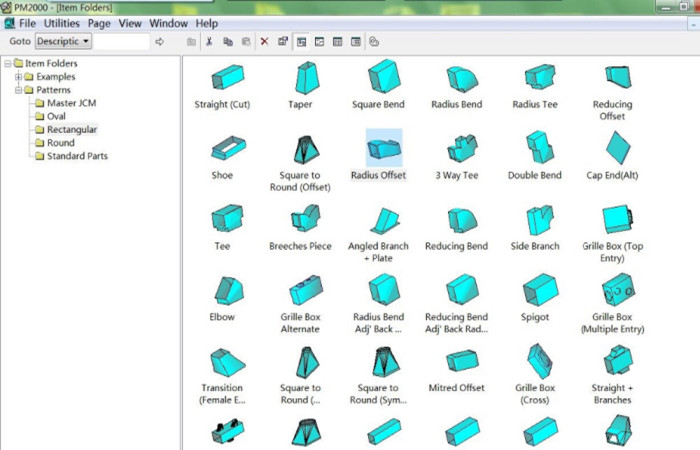Pick the Grille Box Alternate pattern
The width and height of the screenshot is (700, 450).
300,305
